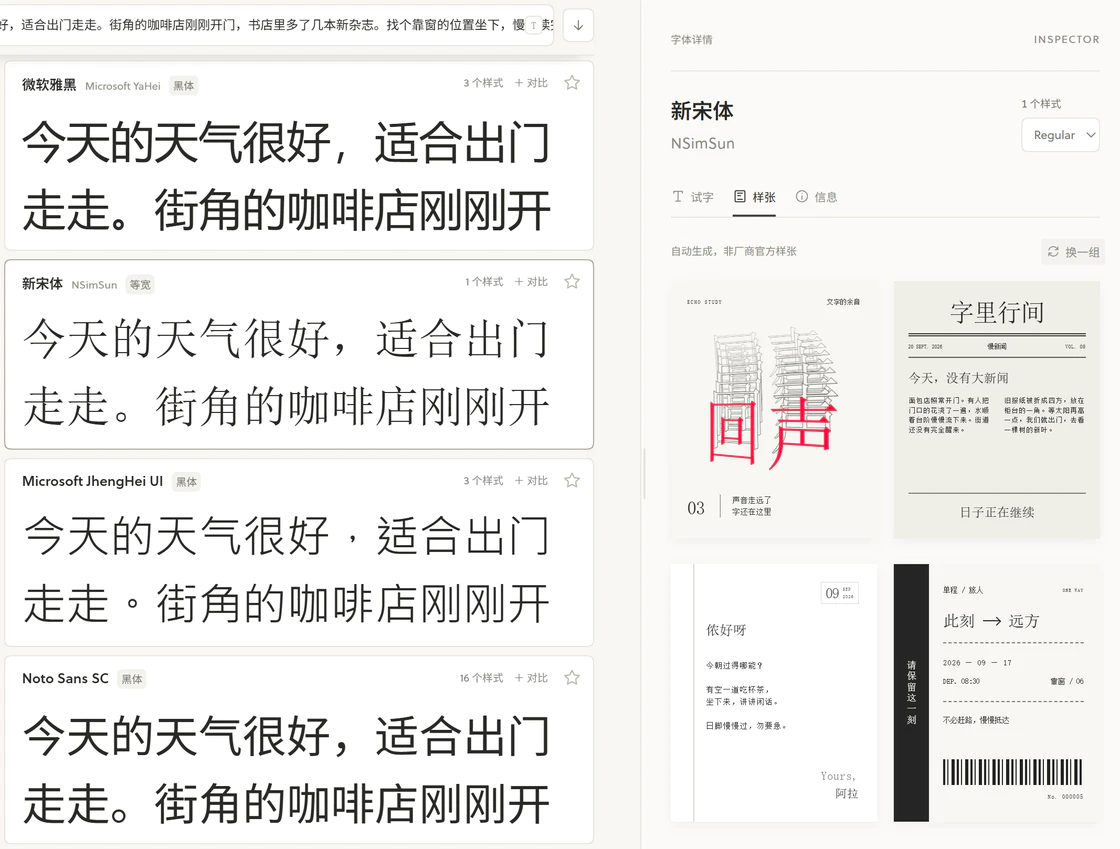Click the 自动生成，非厂商官方样张 note
This screenshot has width=1120, height=849.
(x=734, y=251)
